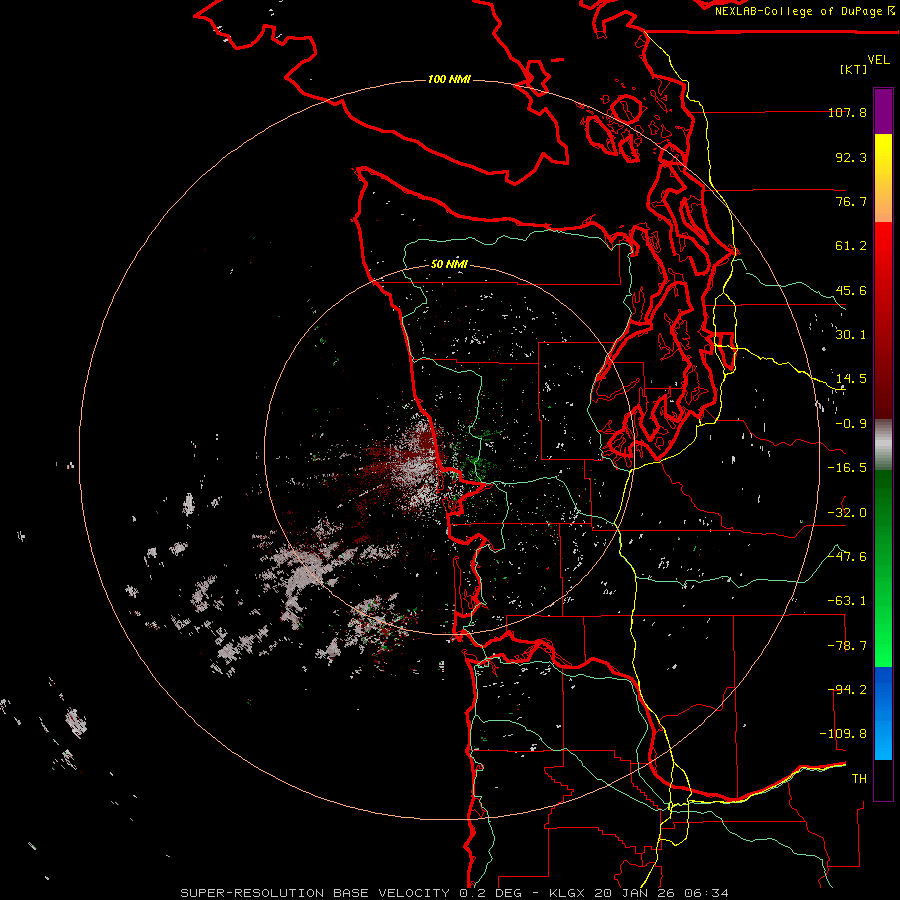Click the 92.3 legend value
This screenshot has width=900, height=900.
(x=851, y=157)
